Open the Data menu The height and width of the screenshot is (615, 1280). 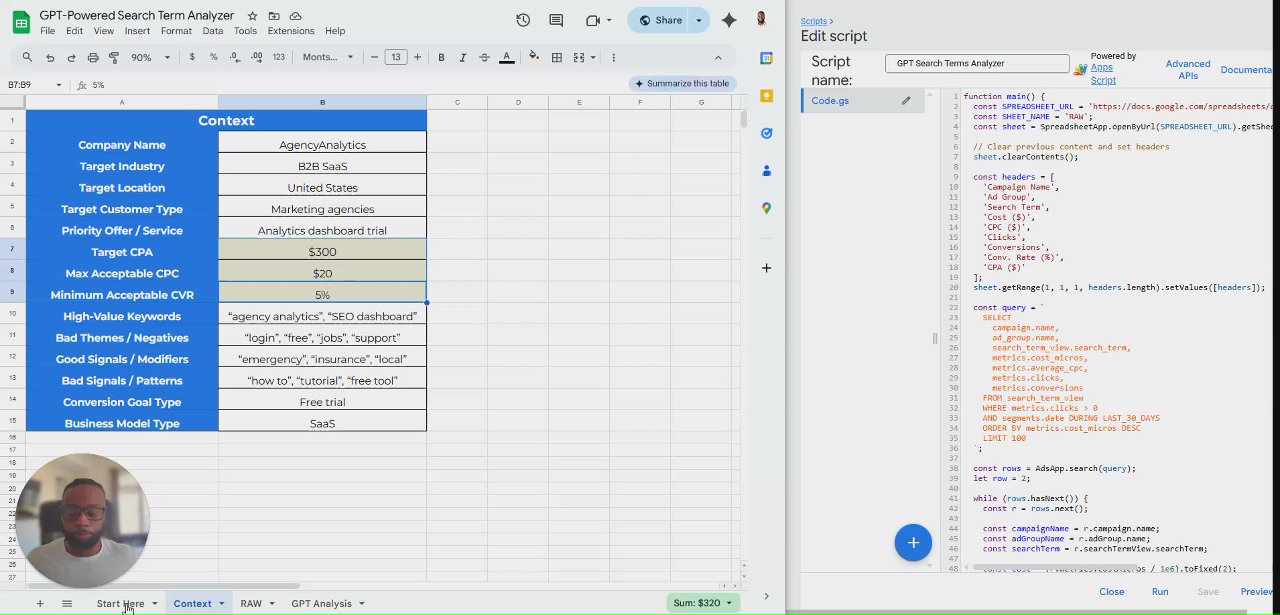pos(213,31)
